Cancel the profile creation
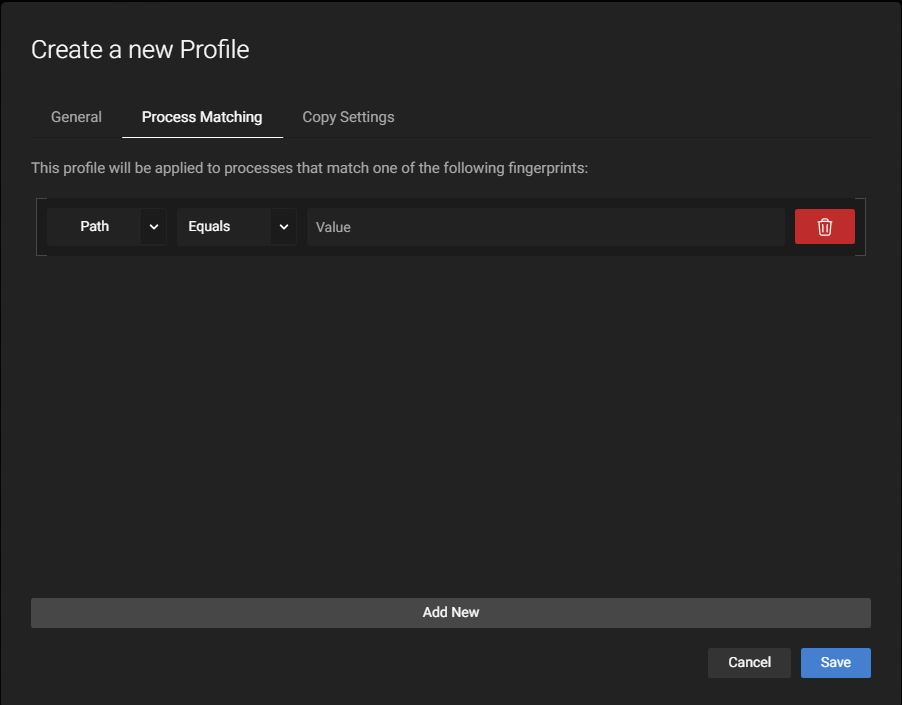 coord(749,662)
